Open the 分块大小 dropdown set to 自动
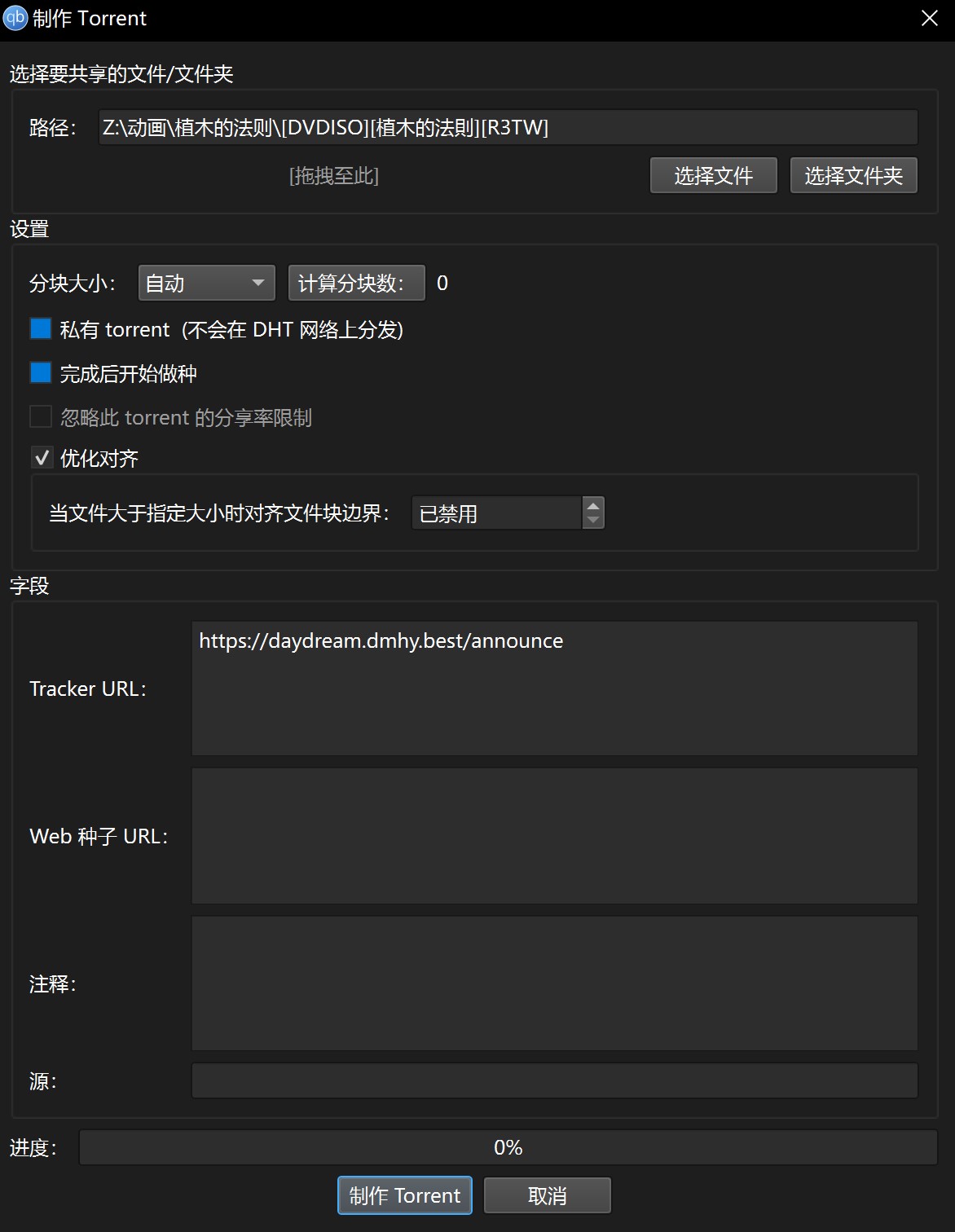The width and height of the screenshot is (955, 1232). click(x=207, y=283)
